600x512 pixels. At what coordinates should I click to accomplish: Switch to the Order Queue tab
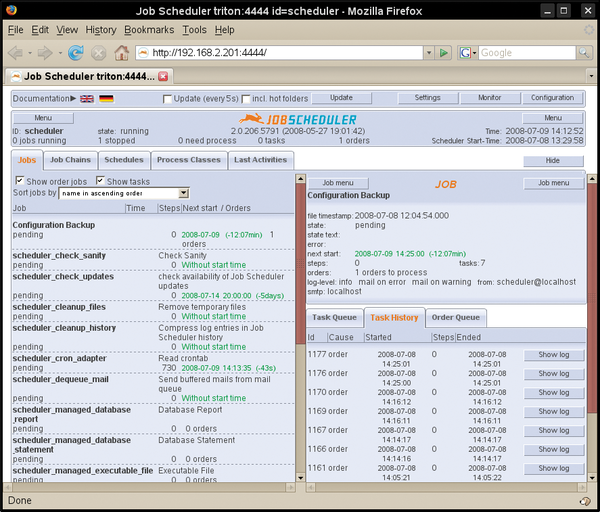[455, 318]
